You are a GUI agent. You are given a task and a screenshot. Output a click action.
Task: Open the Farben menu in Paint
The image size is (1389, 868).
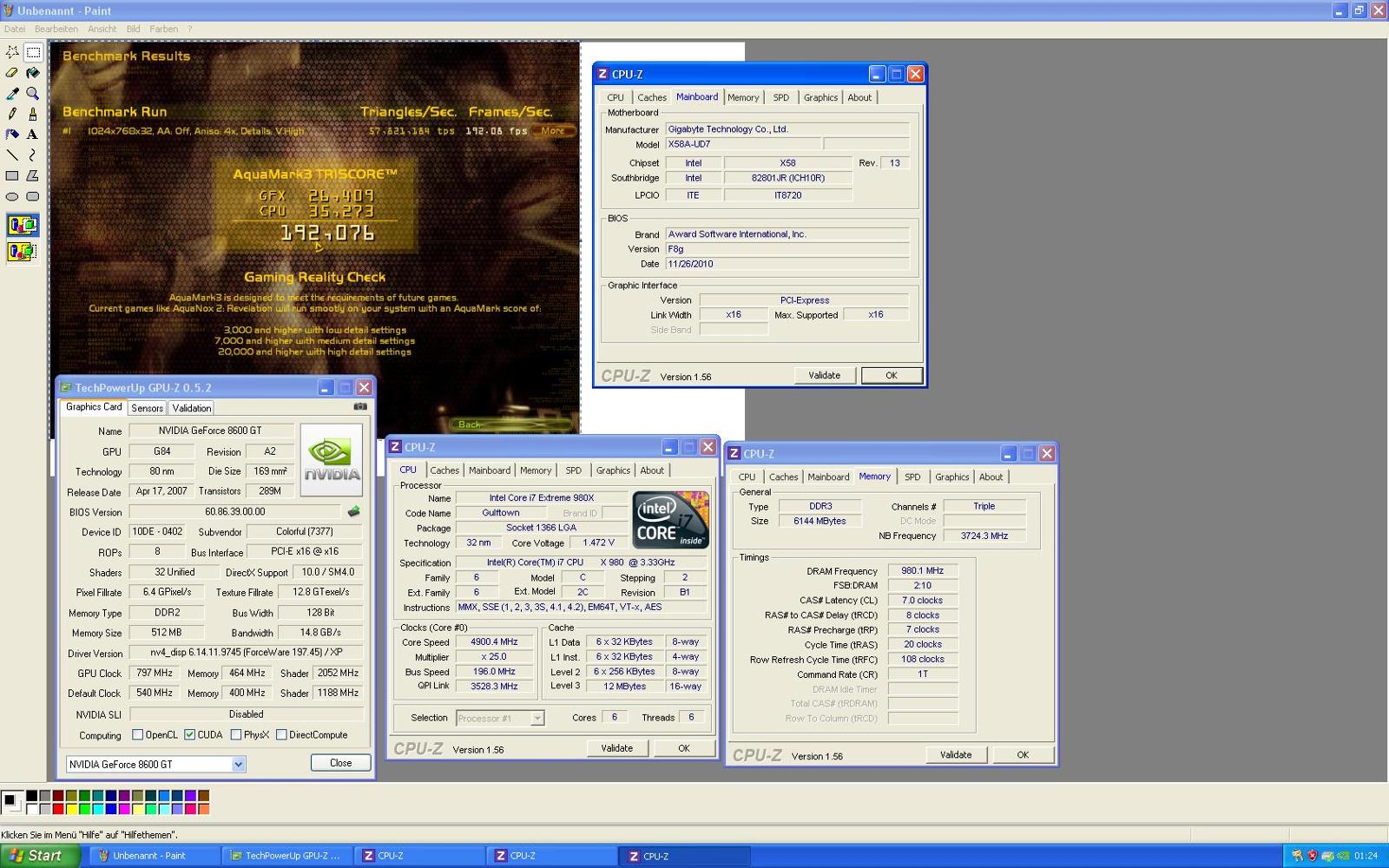(164, 29)
